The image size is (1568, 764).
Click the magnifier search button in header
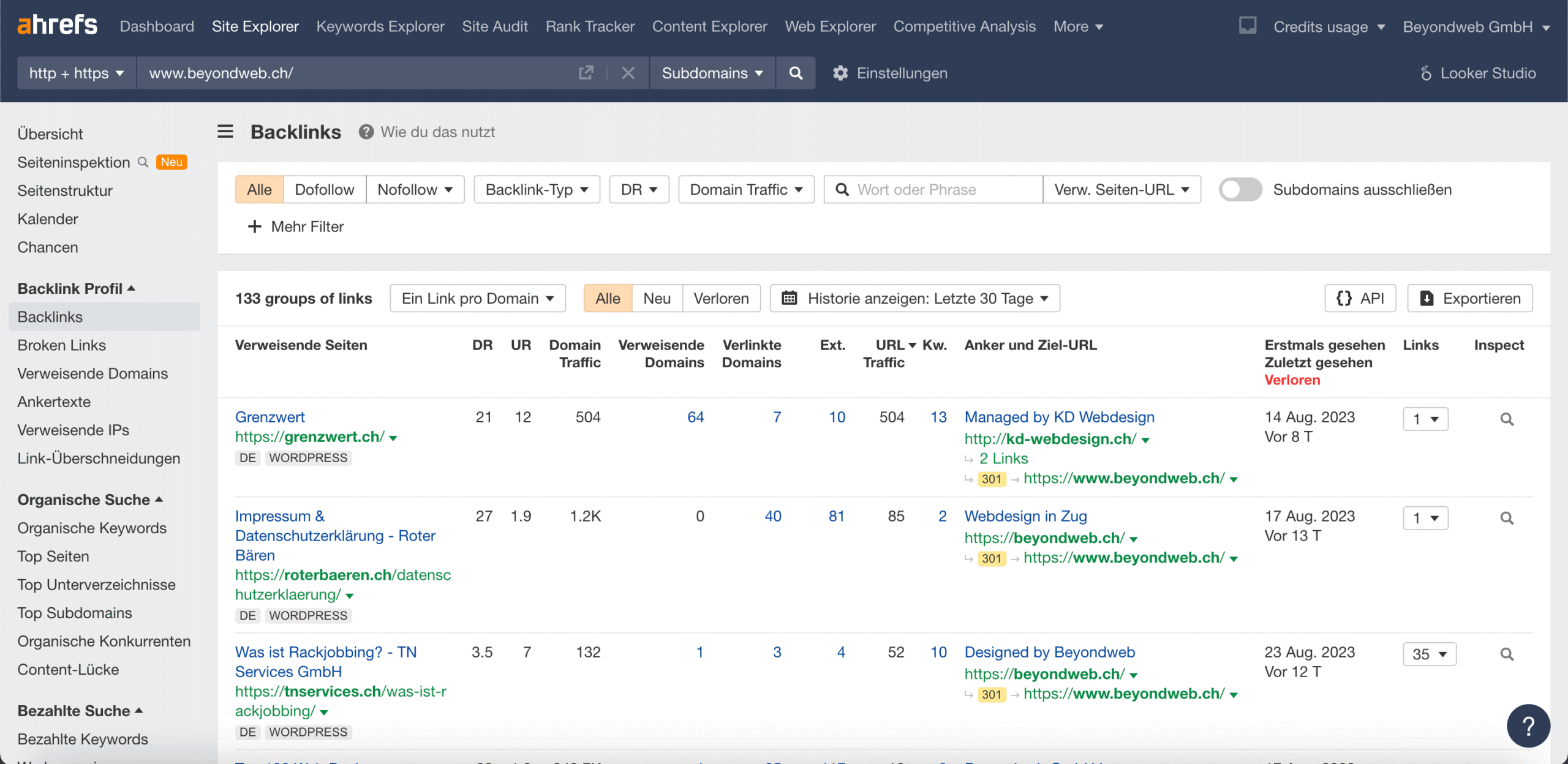pyautogui.click(x=796, y=73)
